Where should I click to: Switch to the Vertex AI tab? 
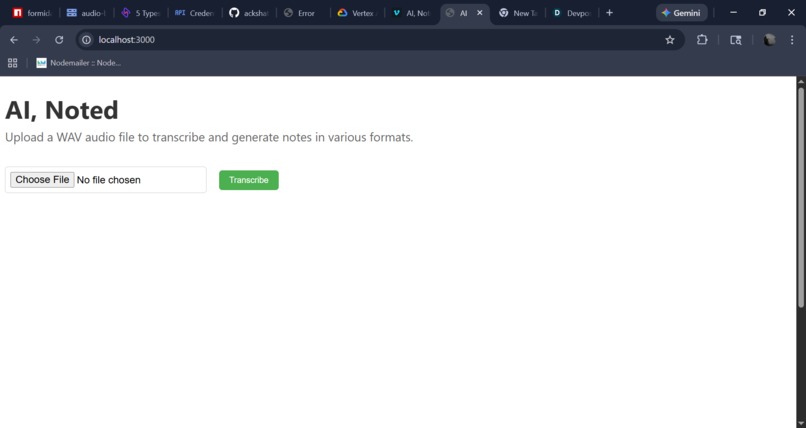pos(357,13)
